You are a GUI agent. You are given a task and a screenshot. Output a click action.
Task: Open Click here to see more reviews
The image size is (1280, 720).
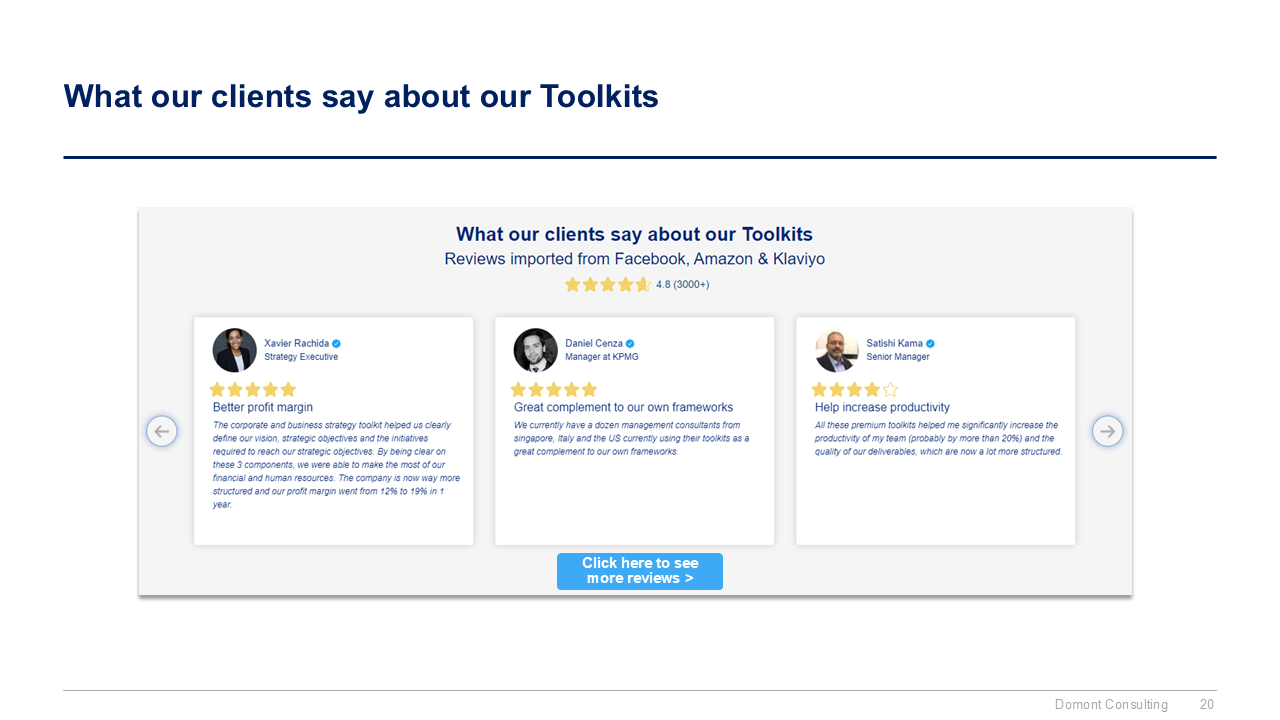pyautogui.click(x=639, y=571)
